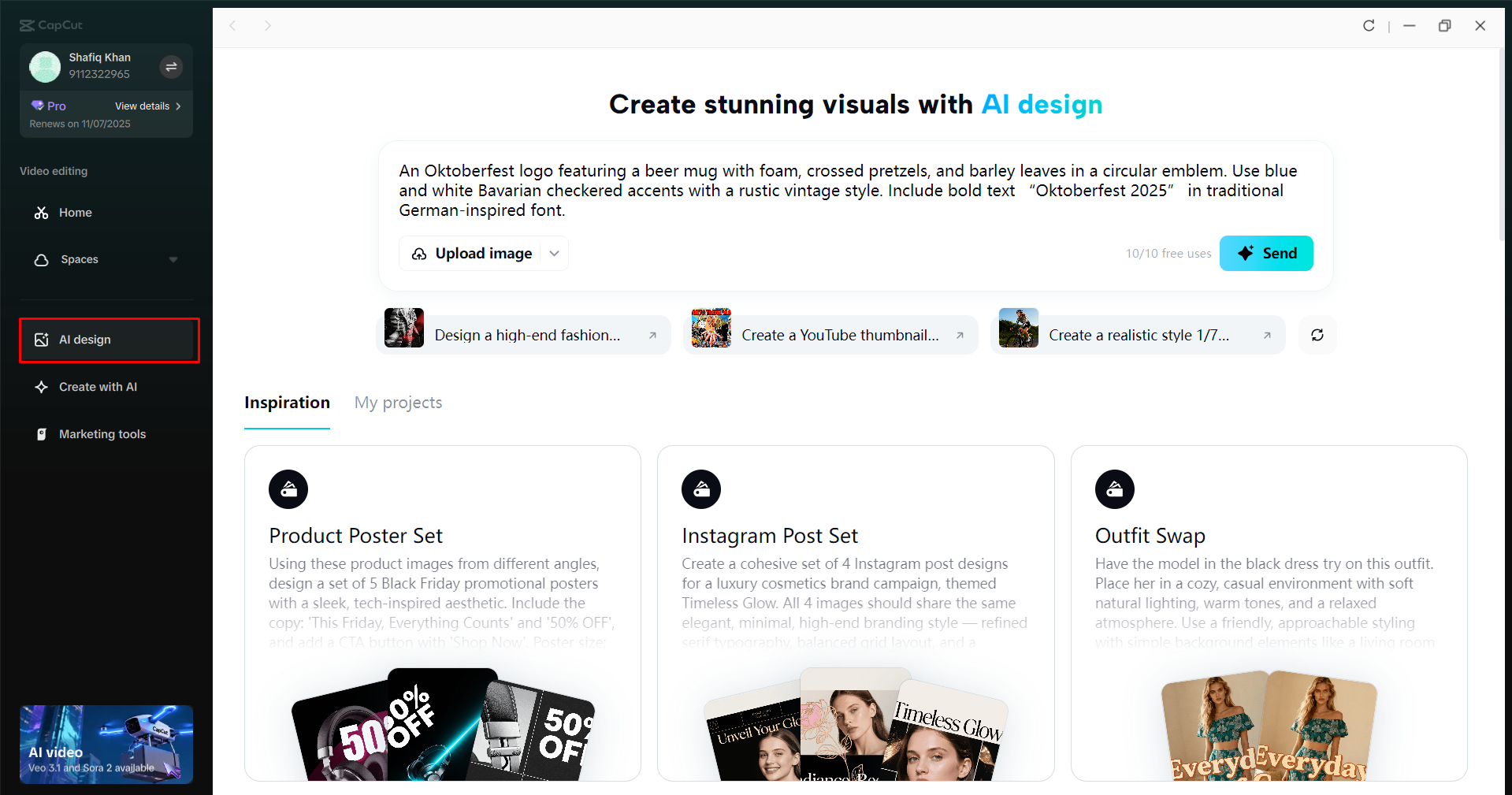Select the Inspiration tab
Image resolution: width=1512 pixels, height=795 pixels.
pos(287,402)
